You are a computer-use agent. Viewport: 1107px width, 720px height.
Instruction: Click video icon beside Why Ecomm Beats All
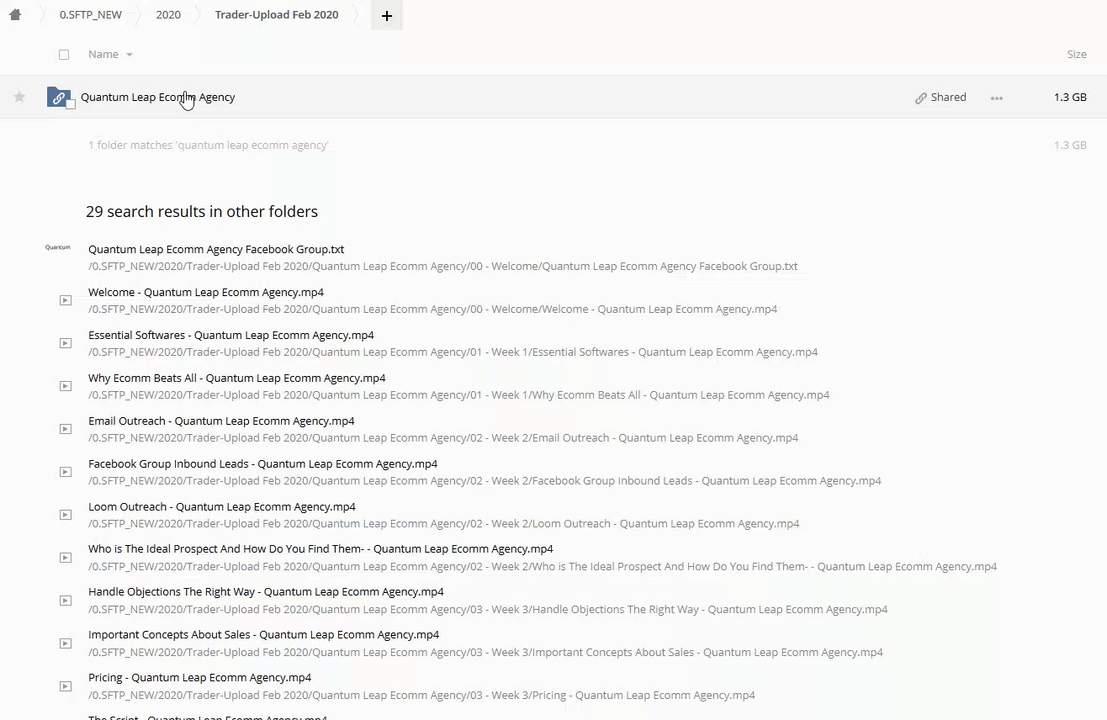click(x=66, y=386)
